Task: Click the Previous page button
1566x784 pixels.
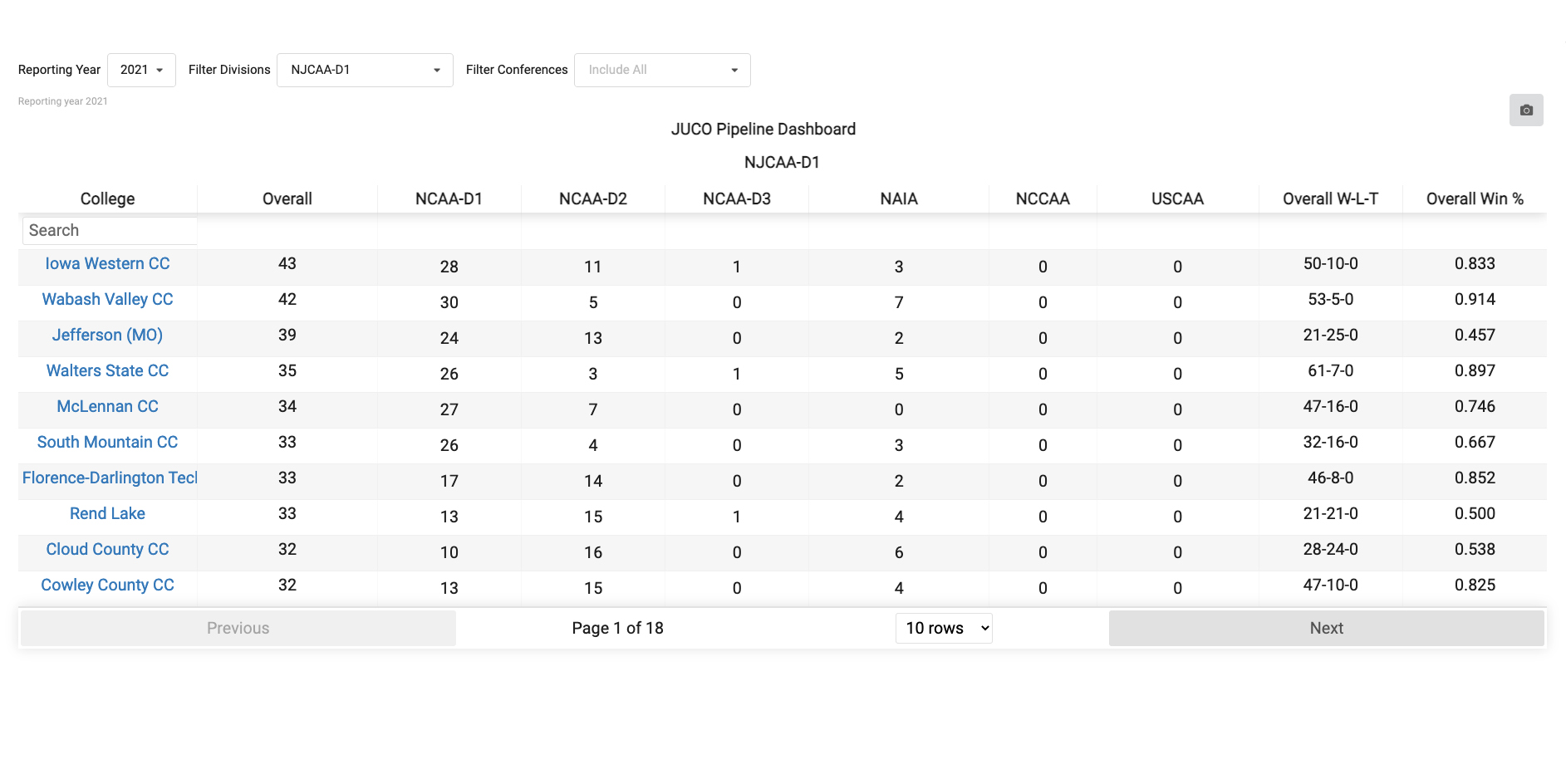Action: pos(238,628)
